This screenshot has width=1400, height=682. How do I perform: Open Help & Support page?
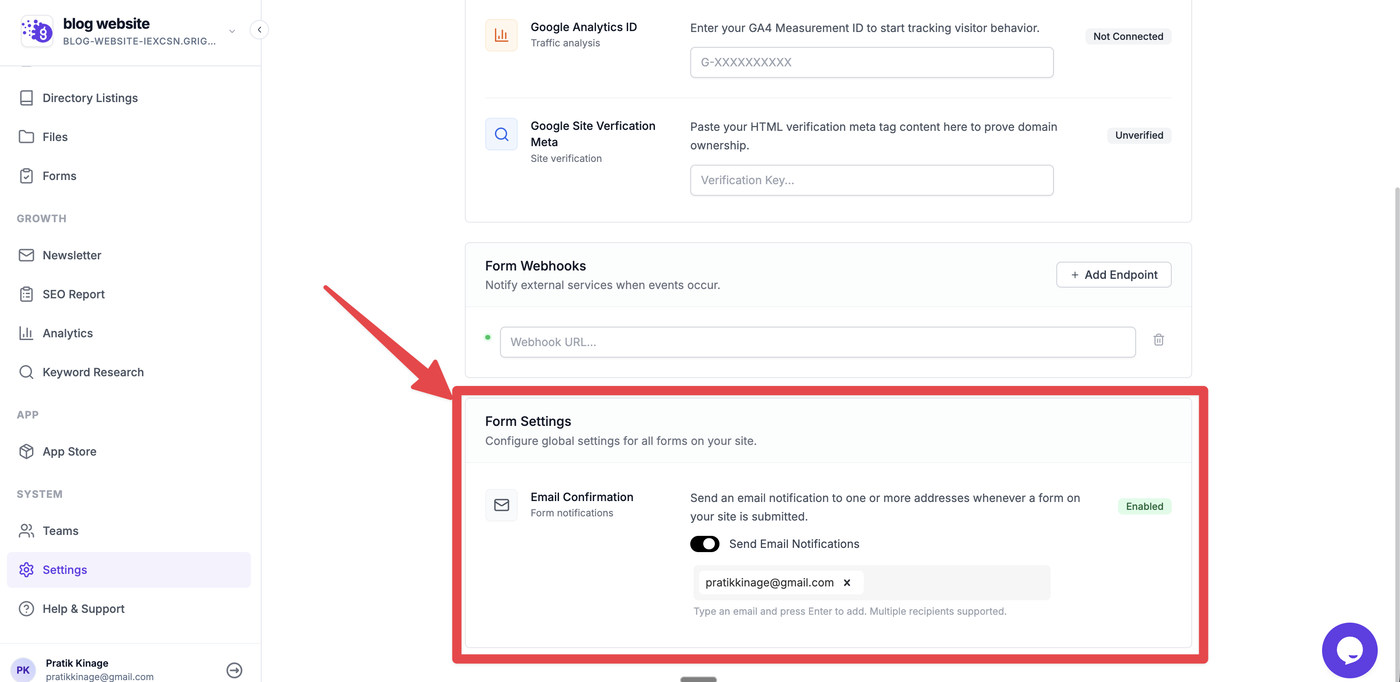[83, 609]
